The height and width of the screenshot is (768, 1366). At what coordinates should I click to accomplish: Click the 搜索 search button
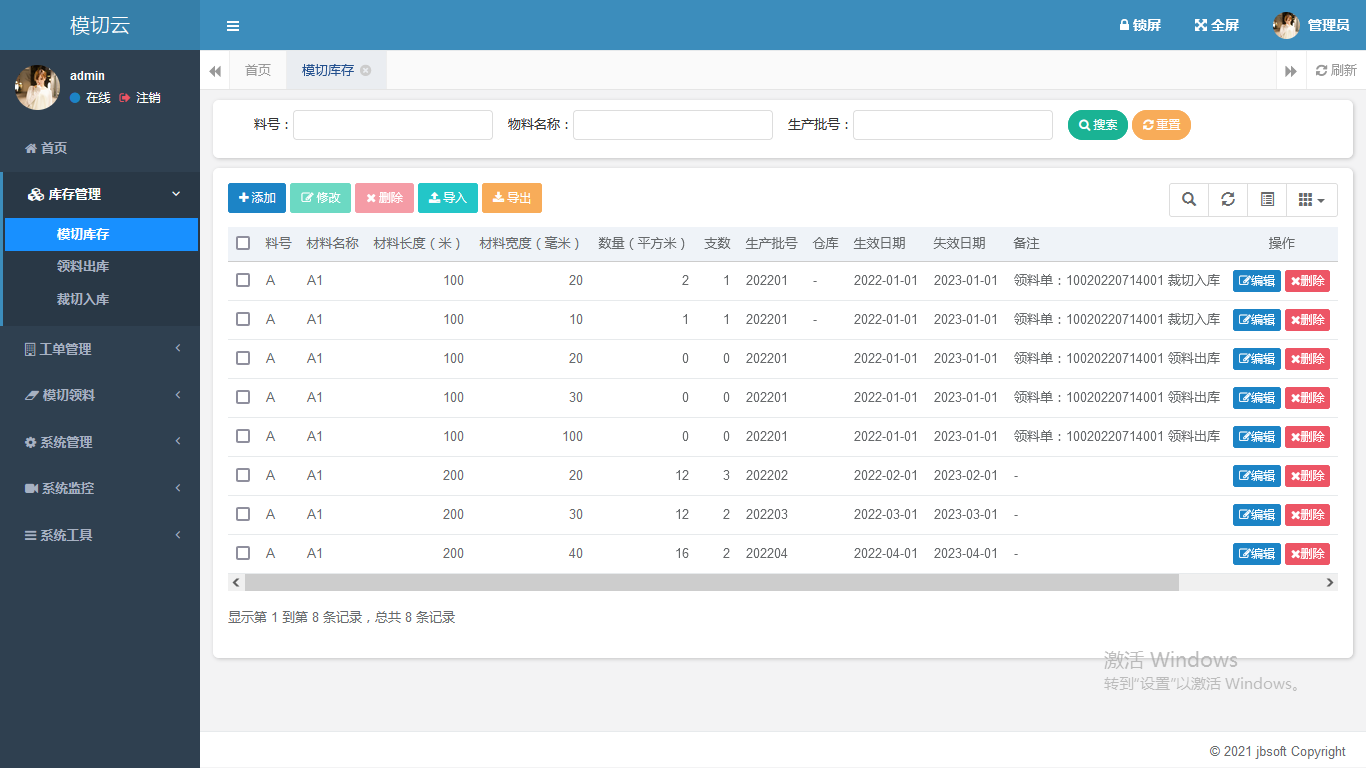pyautogui.click(x=1097, y=124)
